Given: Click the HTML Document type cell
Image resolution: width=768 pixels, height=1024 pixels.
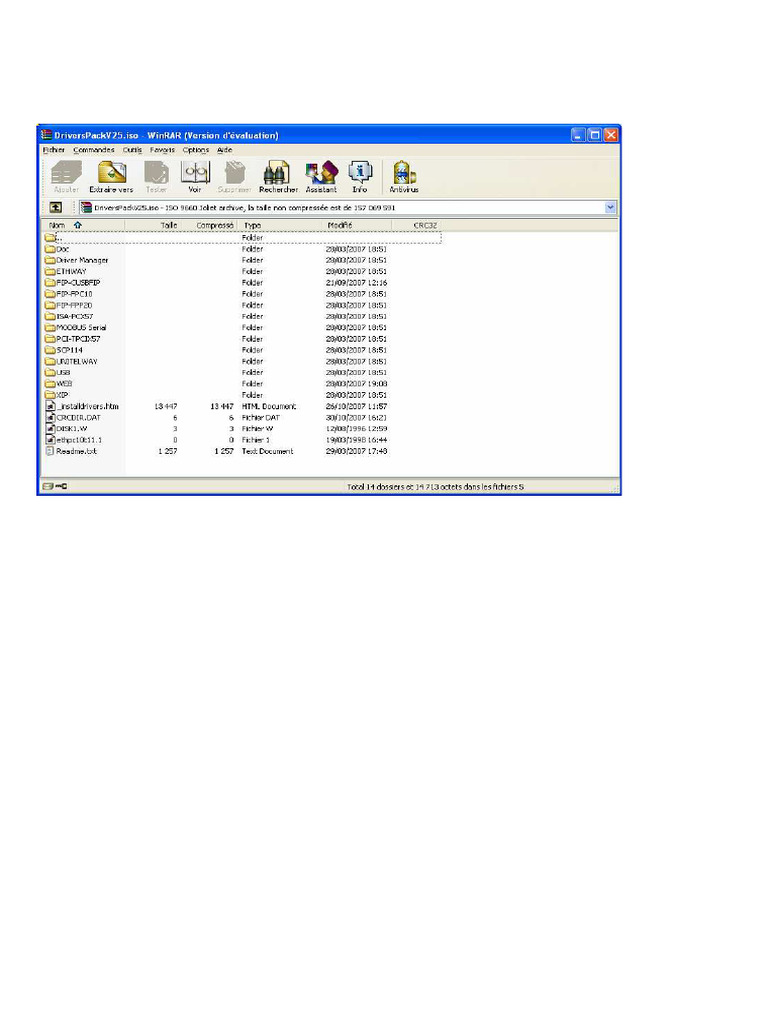Looking at the screenshot, I should (x=269, y=406).
